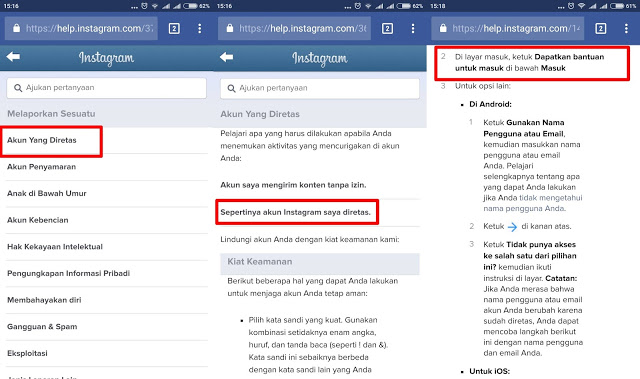Expand 'Sepertinya akun Instagram saya diretas.'
This screenshot has width=640, height=379.
click(x=296, y=212)
